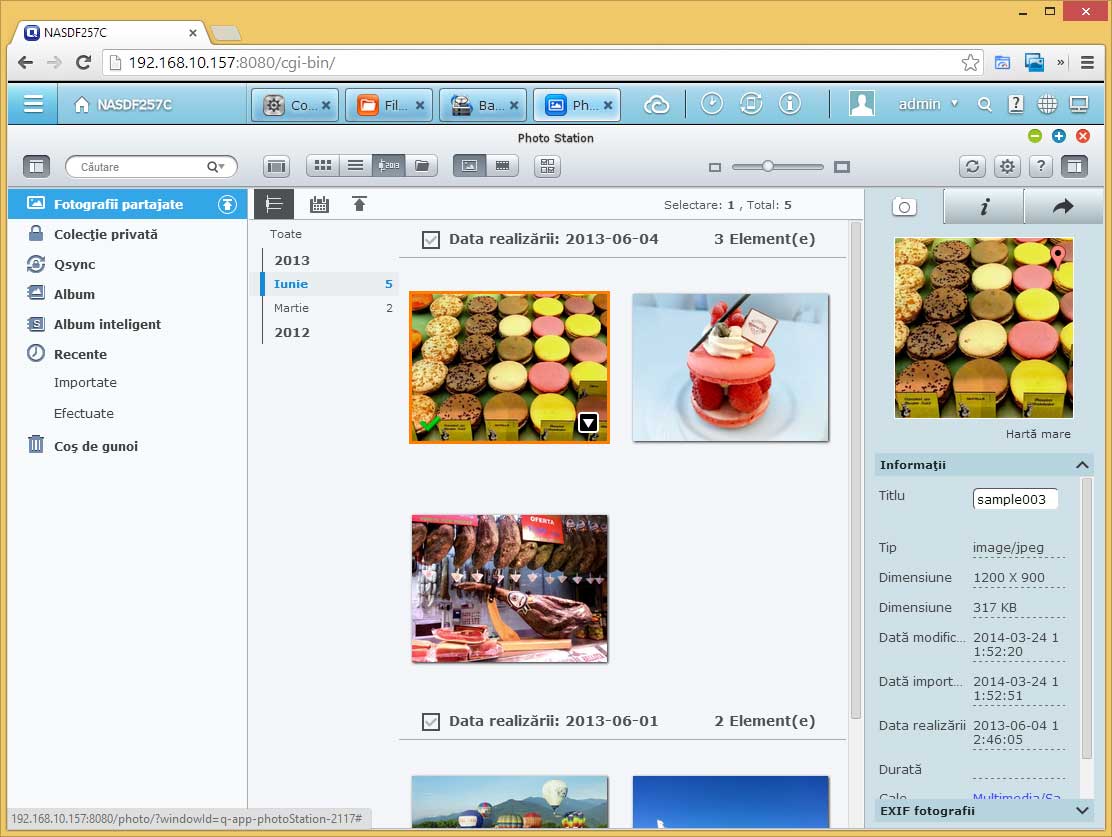
Task: Open Album in sidebar
Action: (74, 294)
